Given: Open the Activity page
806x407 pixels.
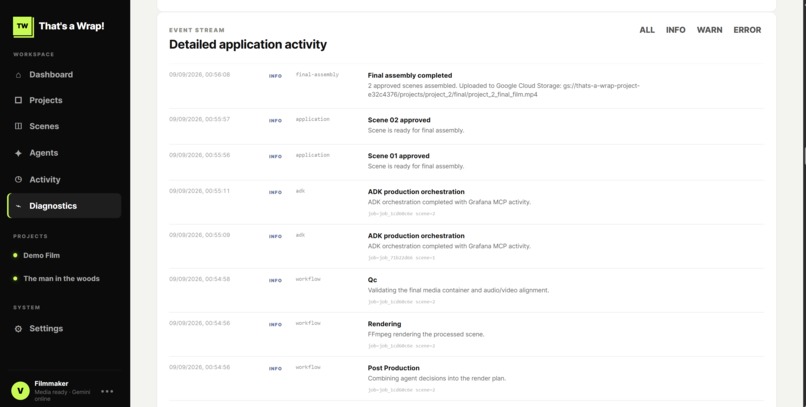Looking at the screenshot, I should (64, 179).
